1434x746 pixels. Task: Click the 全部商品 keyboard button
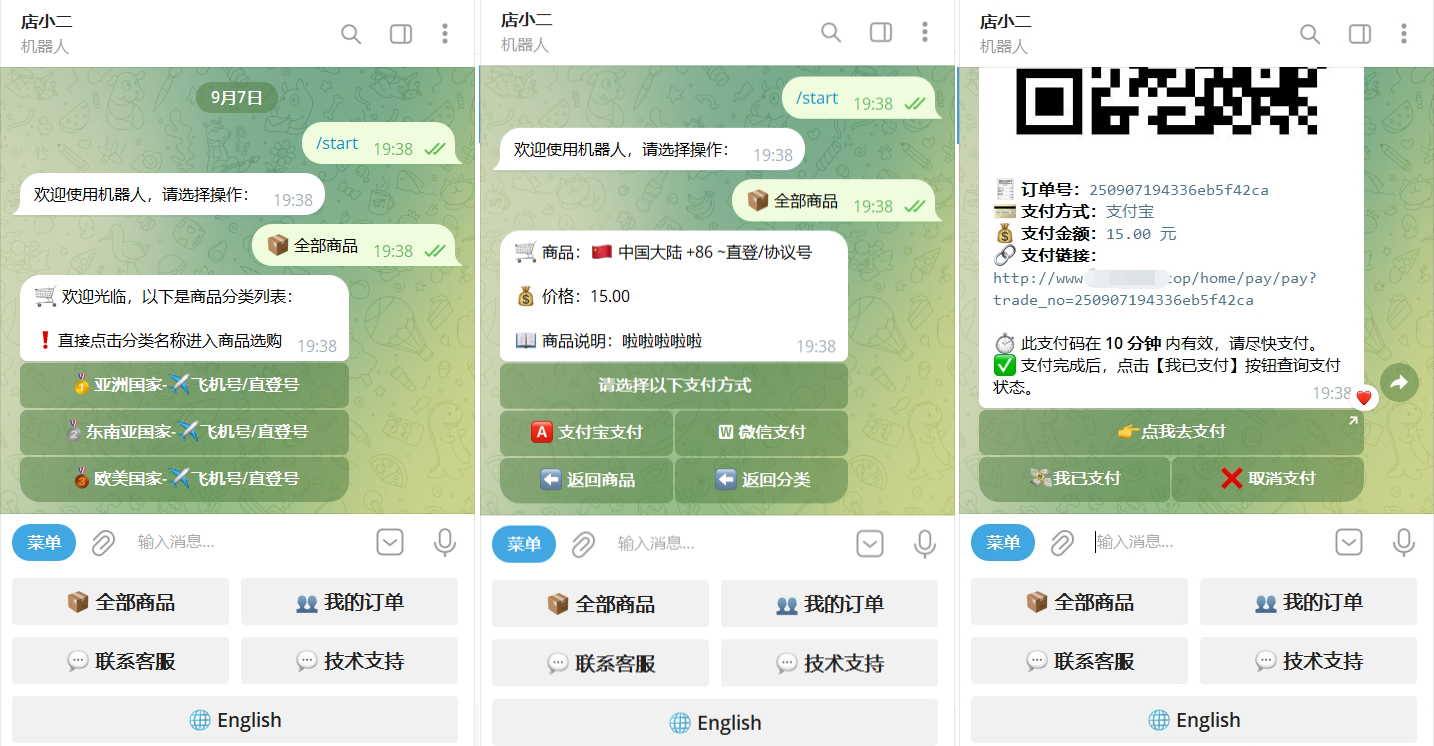pyautogui.click(x=120, y=601)
